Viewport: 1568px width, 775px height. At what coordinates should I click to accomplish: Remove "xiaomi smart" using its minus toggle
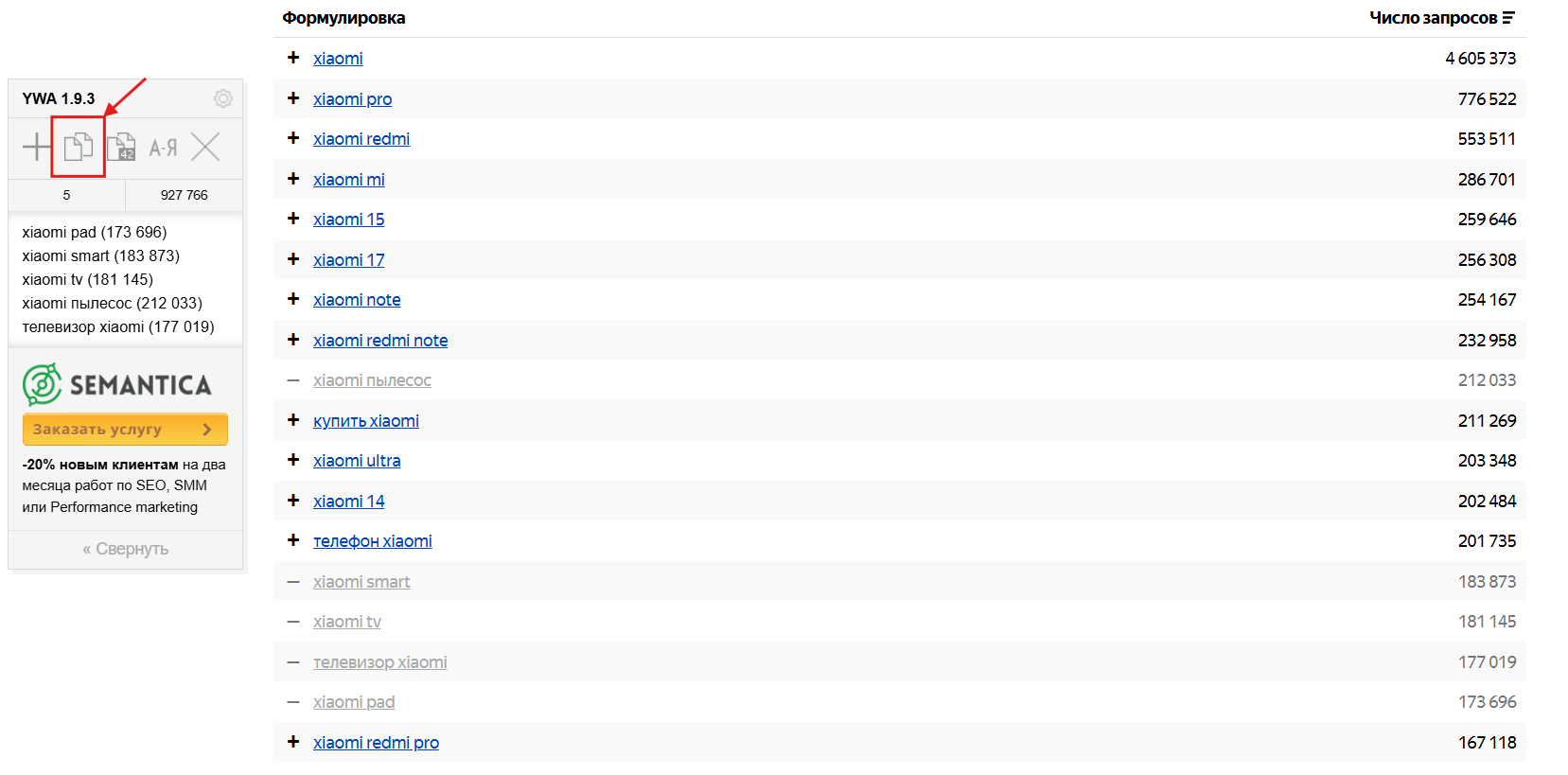[293, 582]
